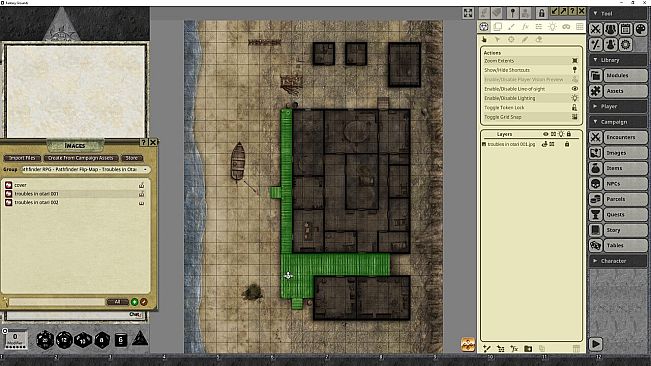Screen dimensions: 651x366
Task: Click the sidebar play arrow button
Action: [x=596, y=344]
